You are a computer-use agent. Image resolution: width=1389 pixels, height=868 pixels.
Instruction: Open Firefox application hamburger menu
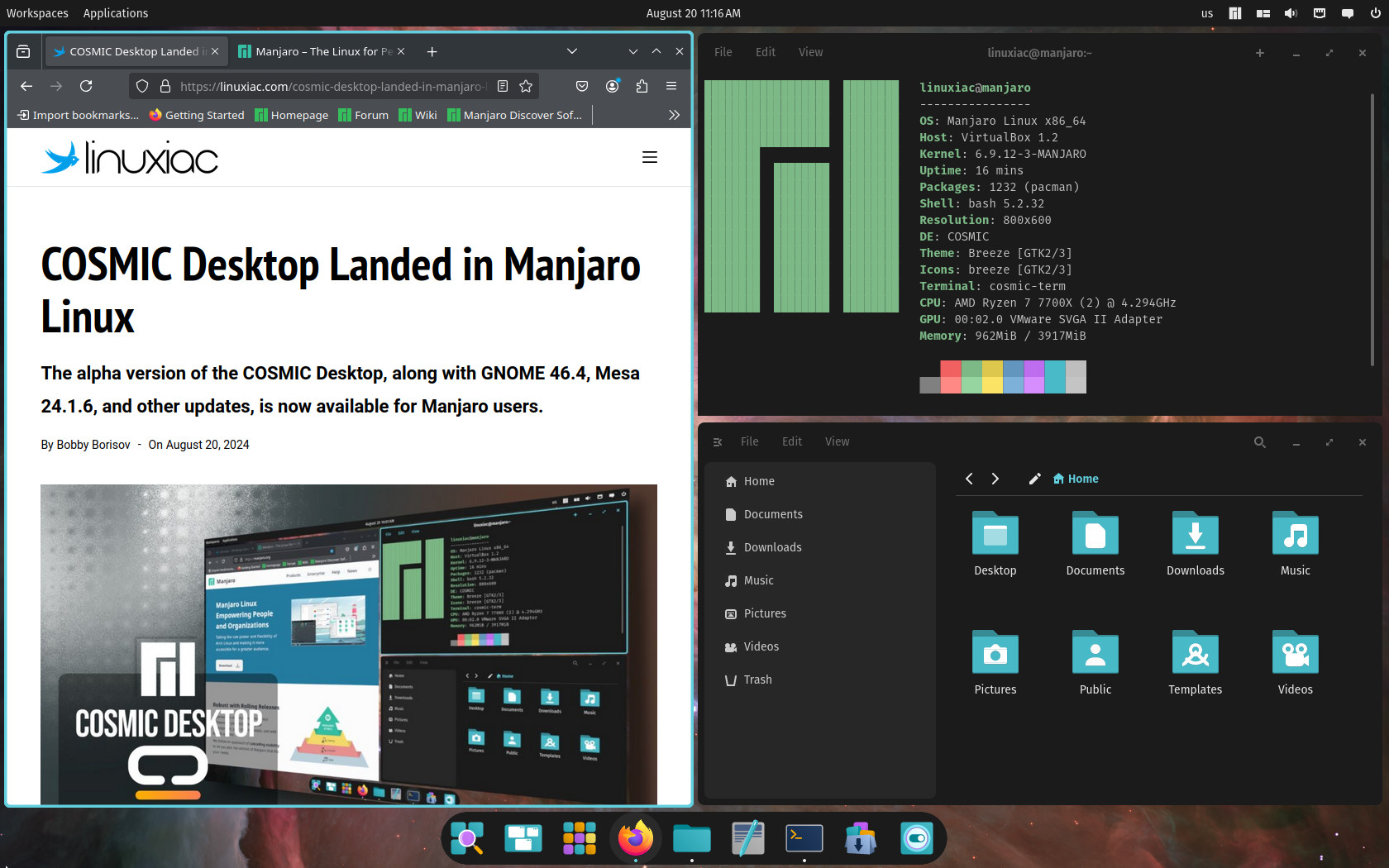pos(671,86)
